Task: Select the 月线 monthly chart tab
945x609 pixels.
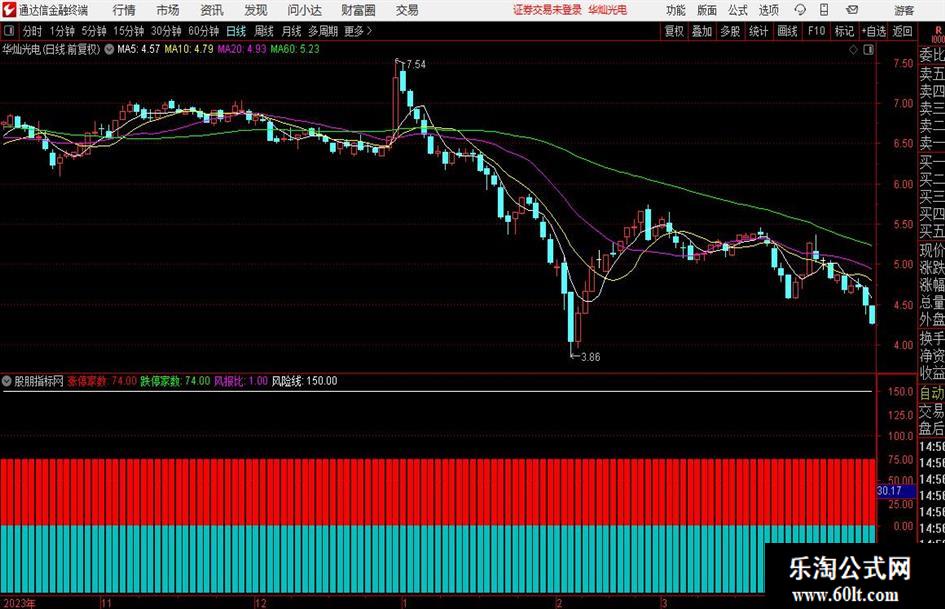Action: [292, 31]
